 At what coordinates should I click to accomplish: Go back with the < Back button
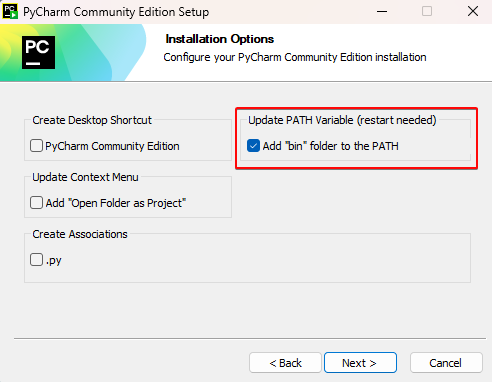285,363
